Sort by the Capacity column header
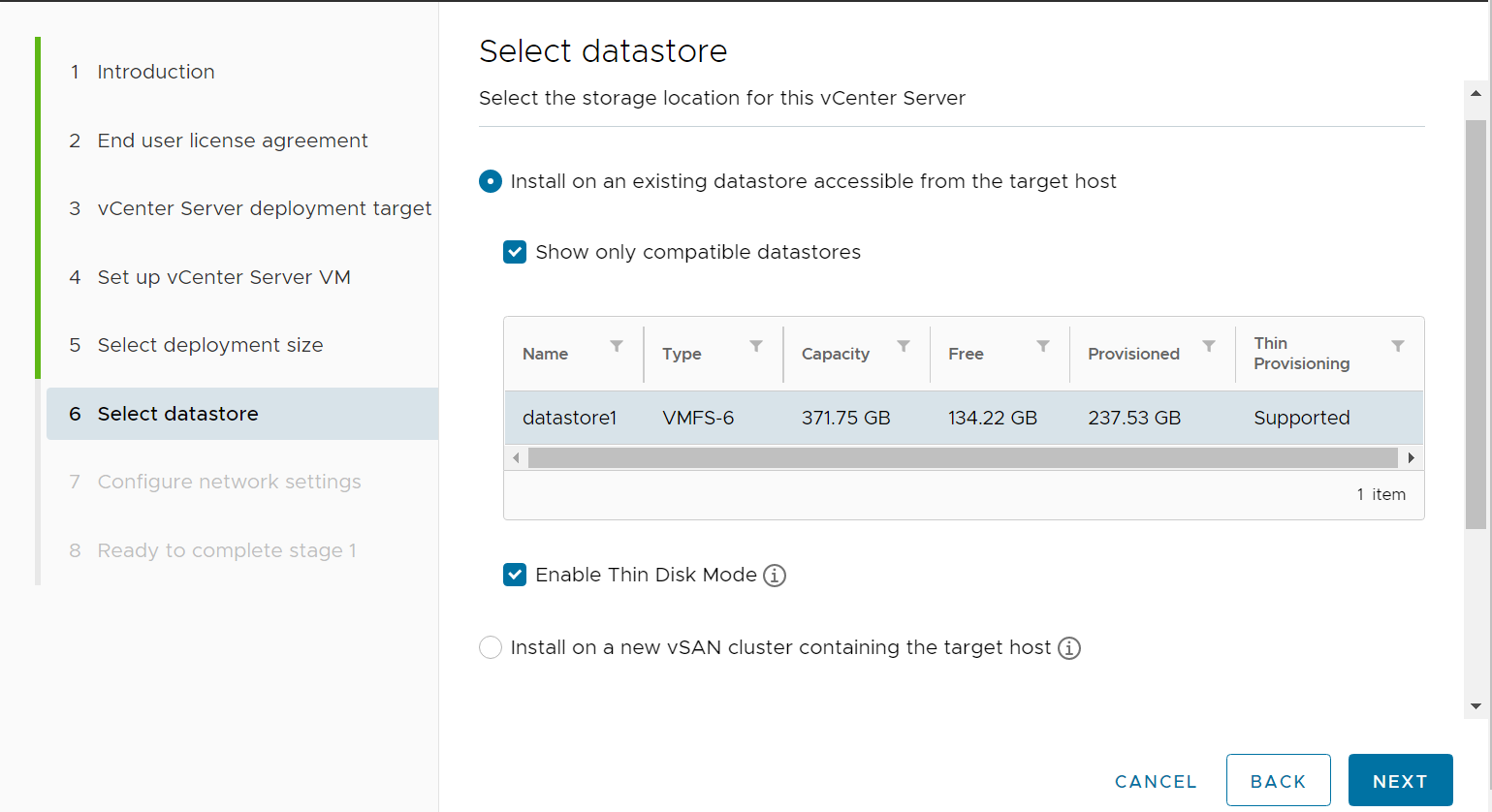Viewport: 1492px width, 812px height. coord(836,354)
